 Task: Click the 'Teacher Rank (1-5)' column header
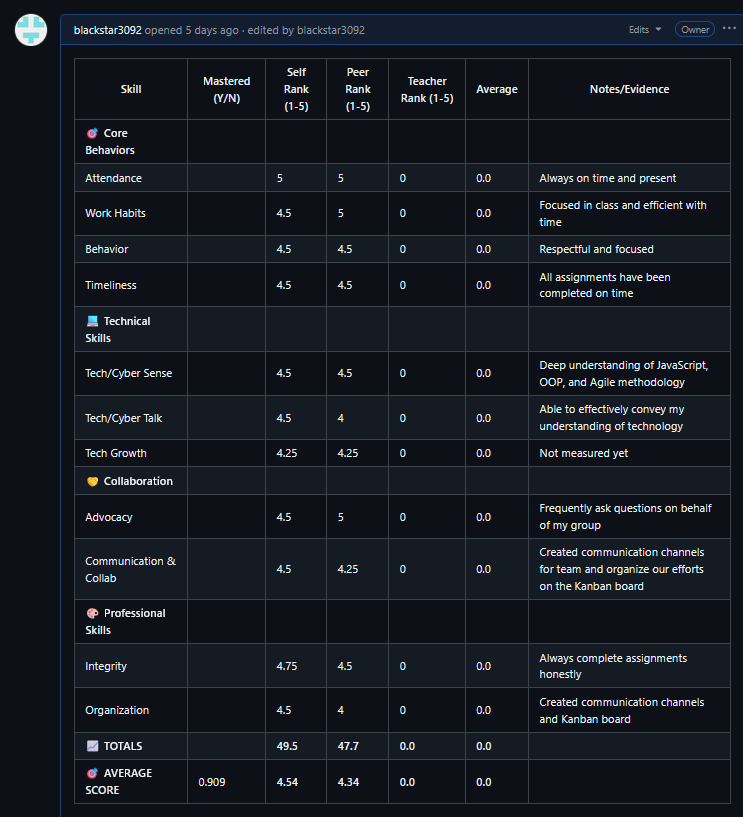427,89
